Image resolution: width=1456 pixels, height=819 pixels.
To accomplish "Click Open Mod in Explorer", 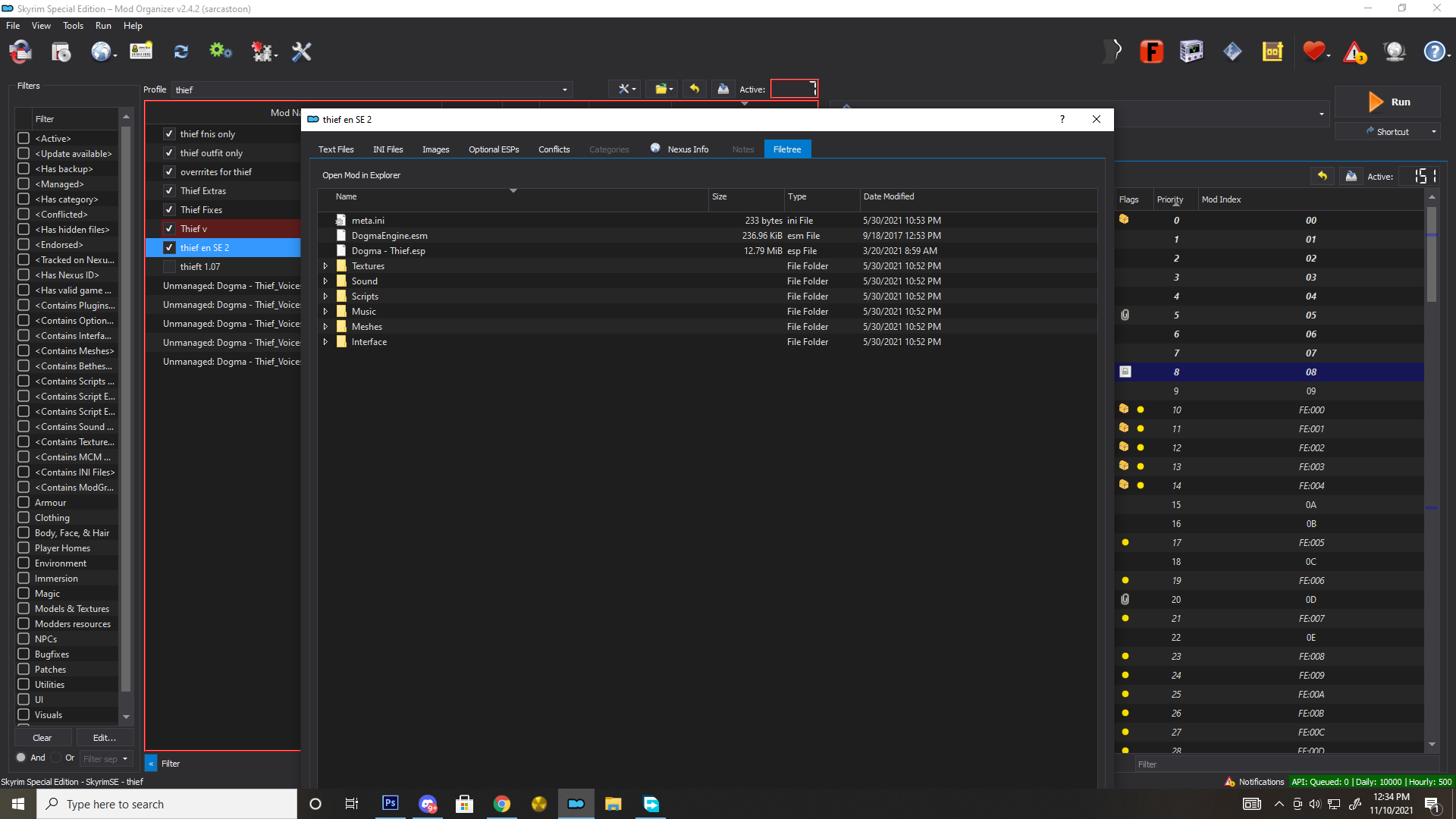I will coord(361,175).
